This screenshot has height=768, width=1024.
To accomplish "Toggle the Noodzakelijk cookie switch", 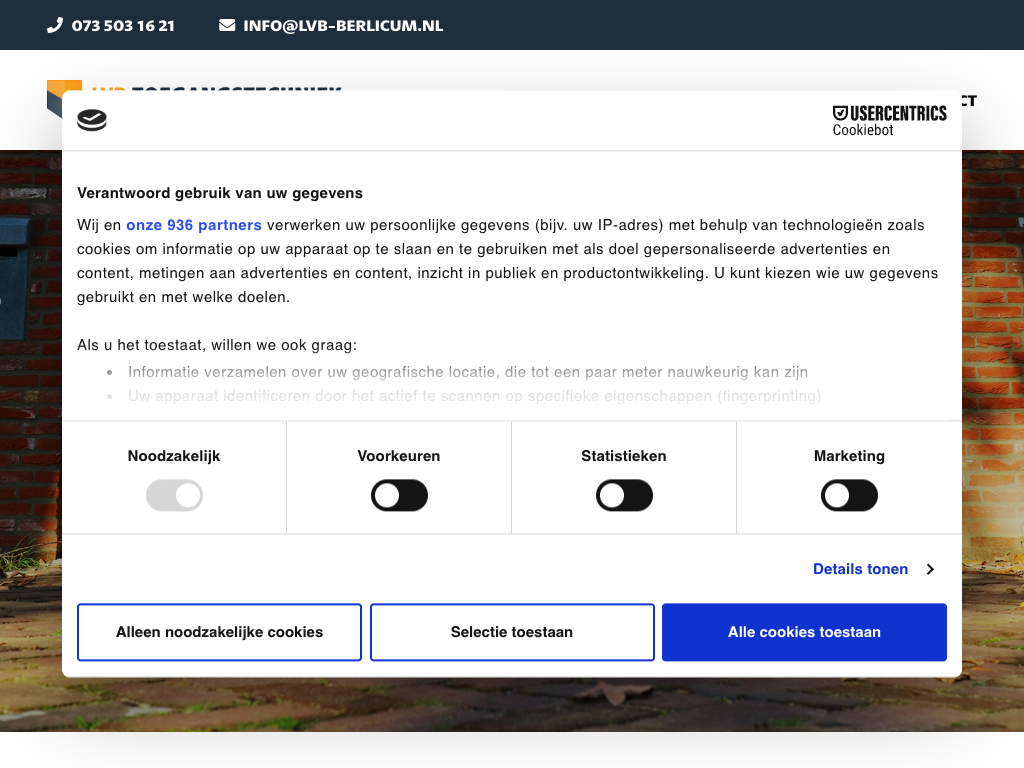I will 174,495.
